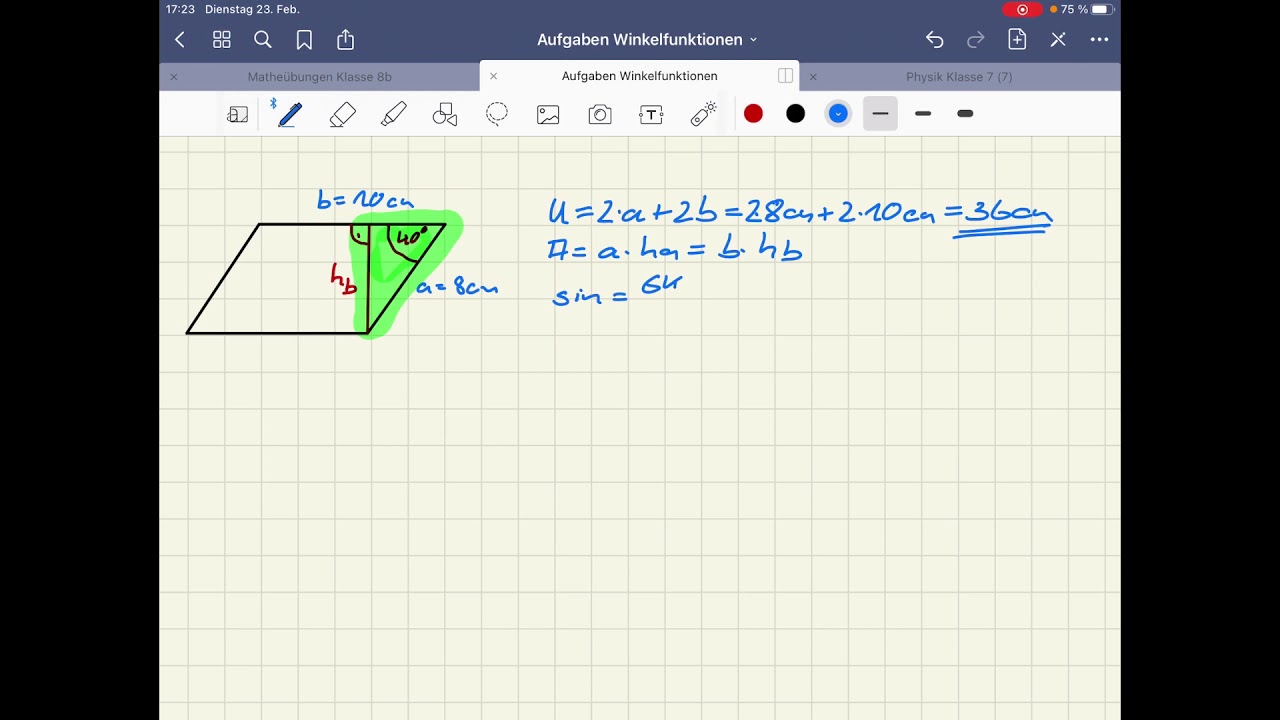The height and width of the screenshot is (720, 1280).
Task: Select the Shapes tool
Action: (445, 114)
